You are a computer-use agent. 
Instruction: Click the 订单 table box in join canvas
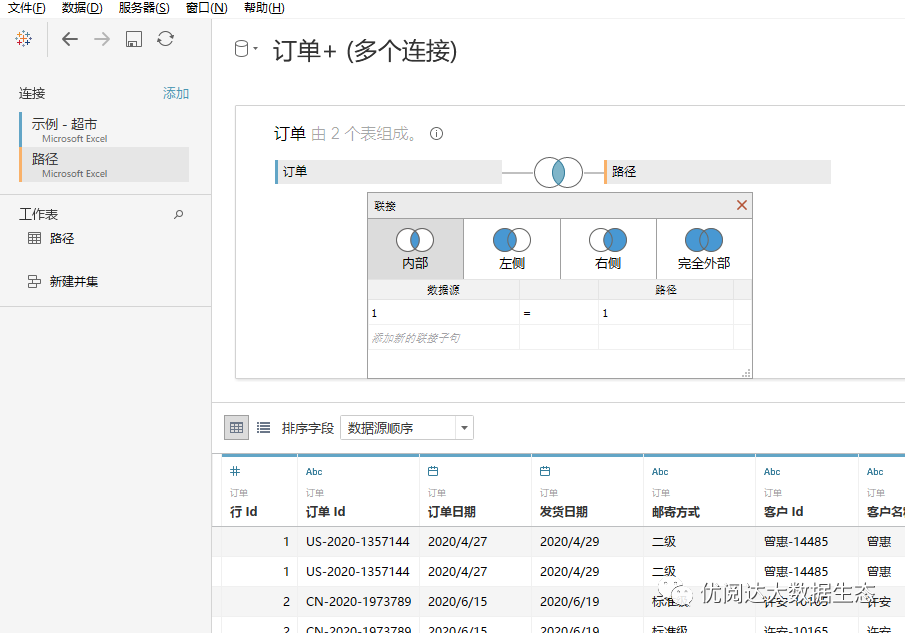click(388, 172)
